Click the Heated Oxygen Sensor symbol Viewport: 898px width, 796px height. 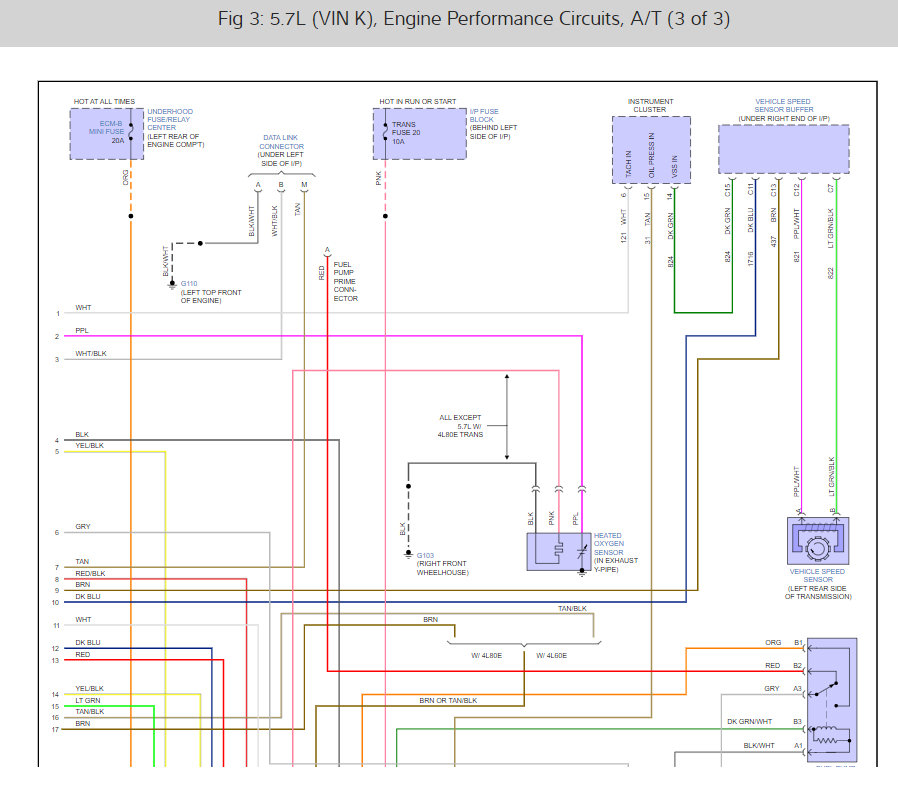(558, 551)
